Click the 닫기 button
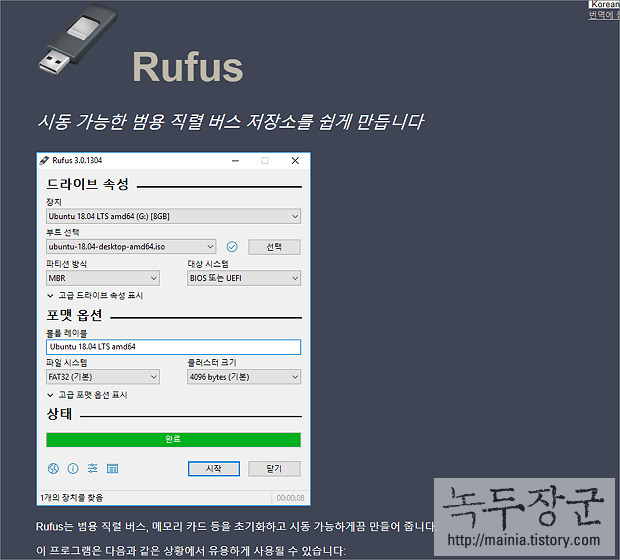This screenshot has height=560, width=620. click(274, 469)
